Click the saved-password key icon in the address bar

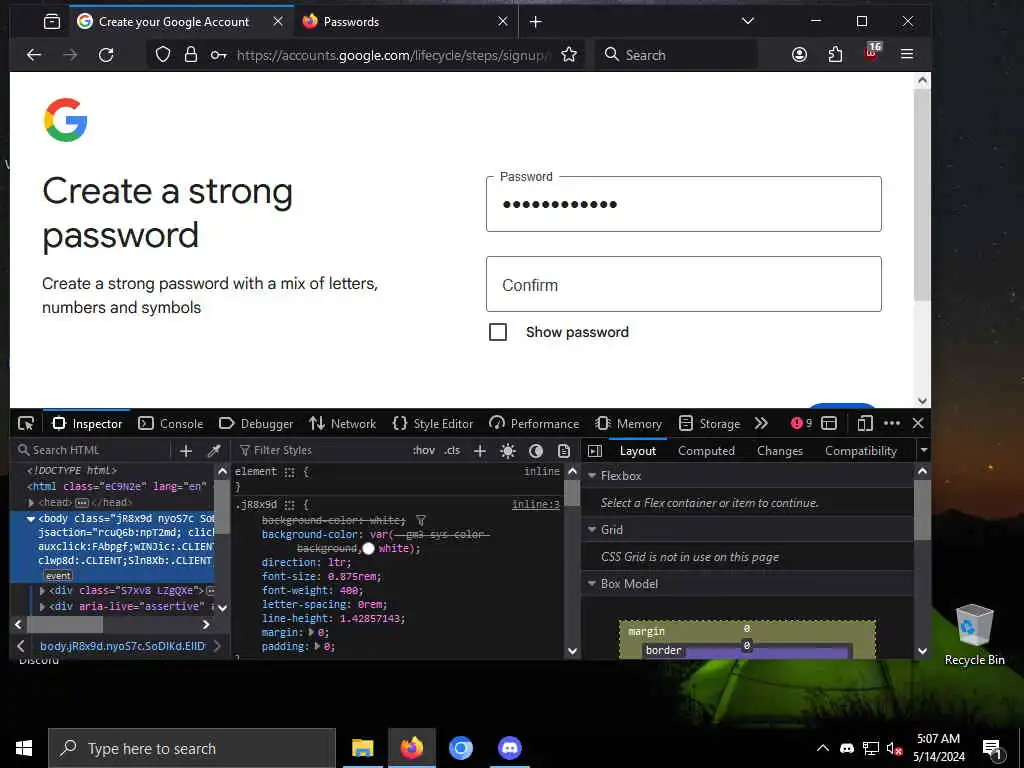point(218,55)
